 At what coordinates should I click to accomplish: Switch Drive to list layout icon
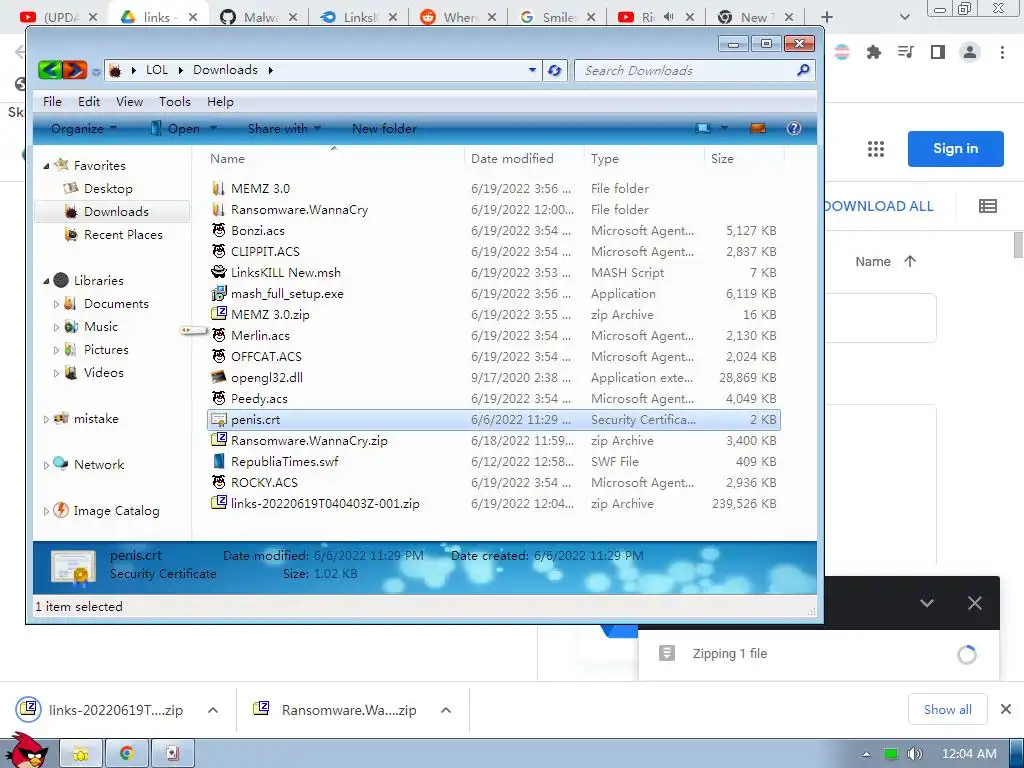tap(987, 206)
